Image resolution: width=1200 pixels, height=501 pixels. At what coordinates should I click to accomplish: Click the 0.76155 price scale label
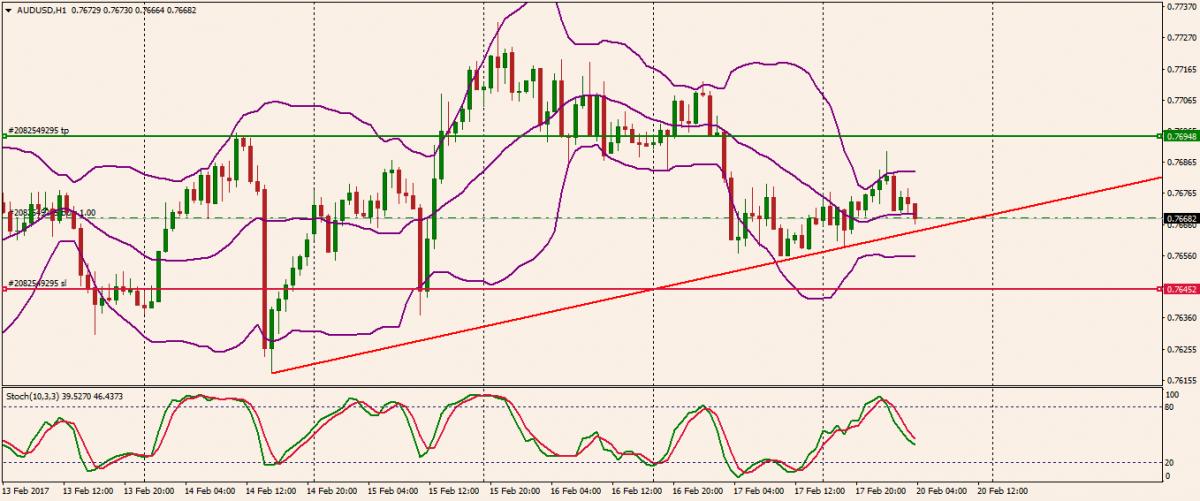(1180, 381)
